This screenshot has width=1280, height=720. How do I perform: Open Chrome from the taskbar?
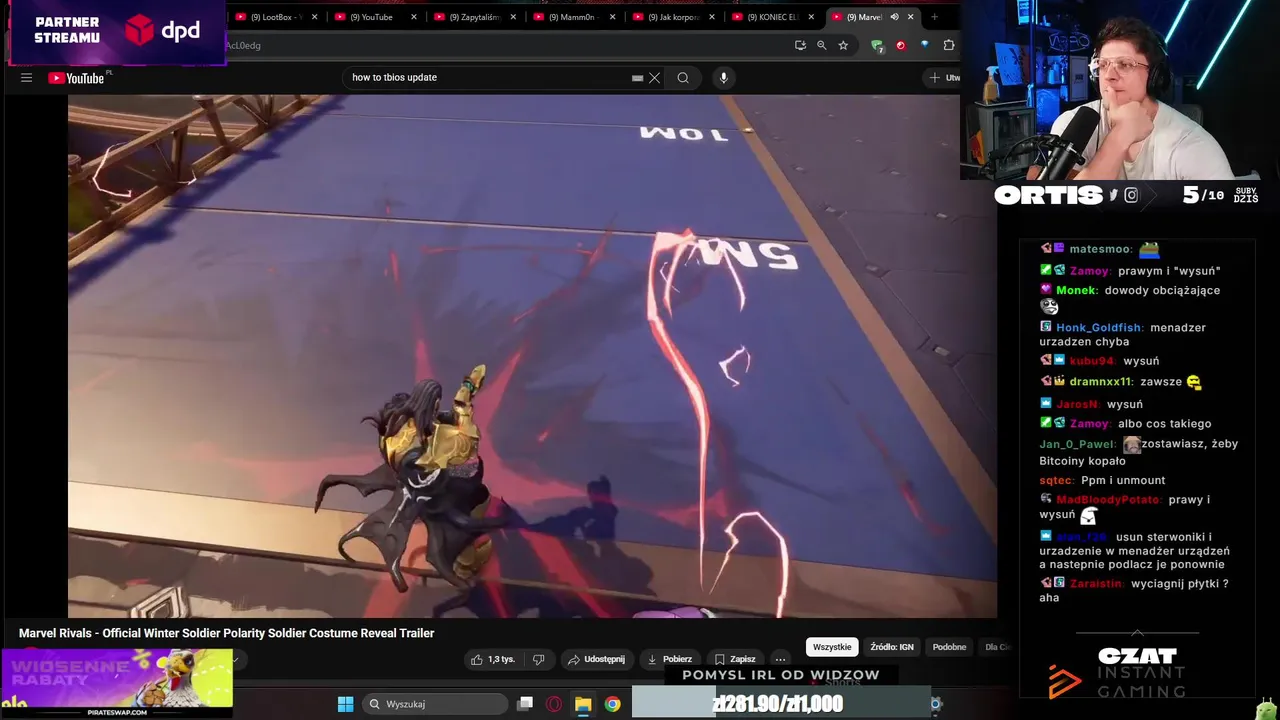click(x=612, y=704)
